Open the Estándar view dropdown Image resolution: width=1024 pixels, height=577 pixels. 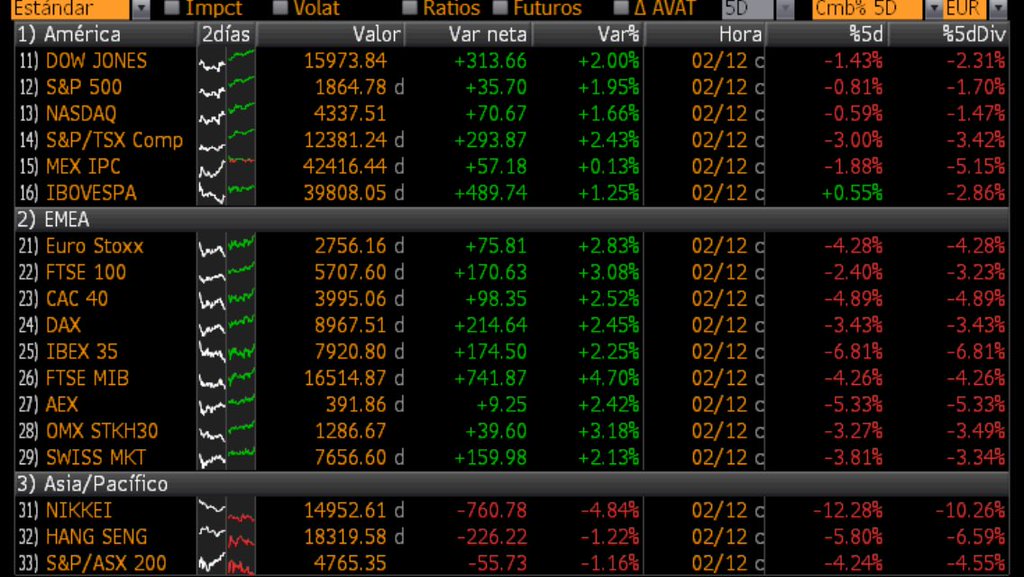click(x=140, y=9)
